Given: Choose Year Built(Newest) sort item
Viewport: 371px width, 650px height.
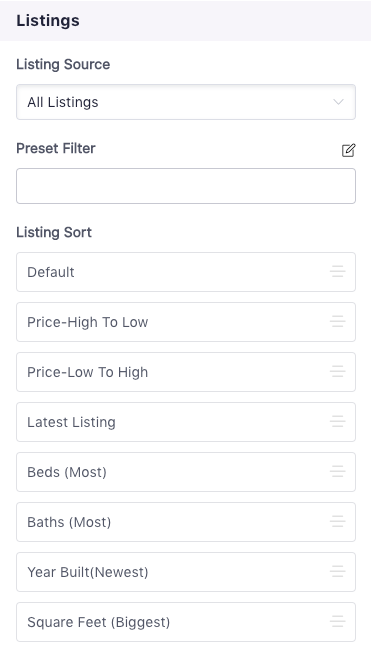Looking at the screenshot, I should click(x=186, y=572).
